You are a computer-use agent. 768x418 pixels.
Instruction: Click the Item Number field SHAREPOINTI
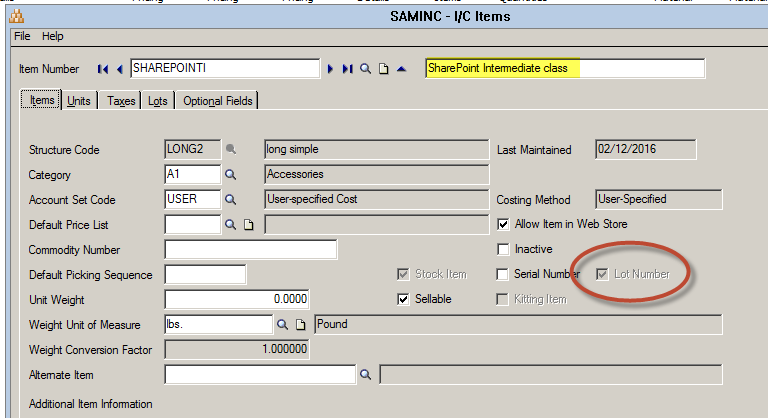pyautogui.click(x=225, y=69)
